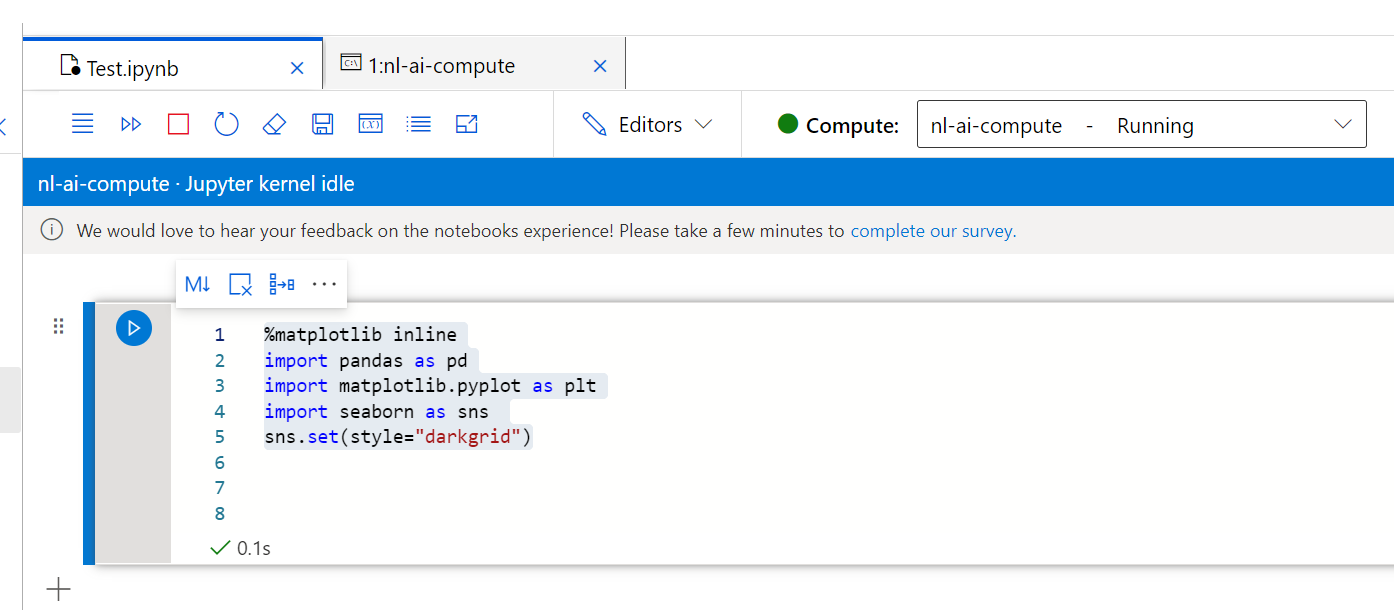Switch to the Test.ipynb tab
This screenshot has height=610, width=1394.
[133, 68]
